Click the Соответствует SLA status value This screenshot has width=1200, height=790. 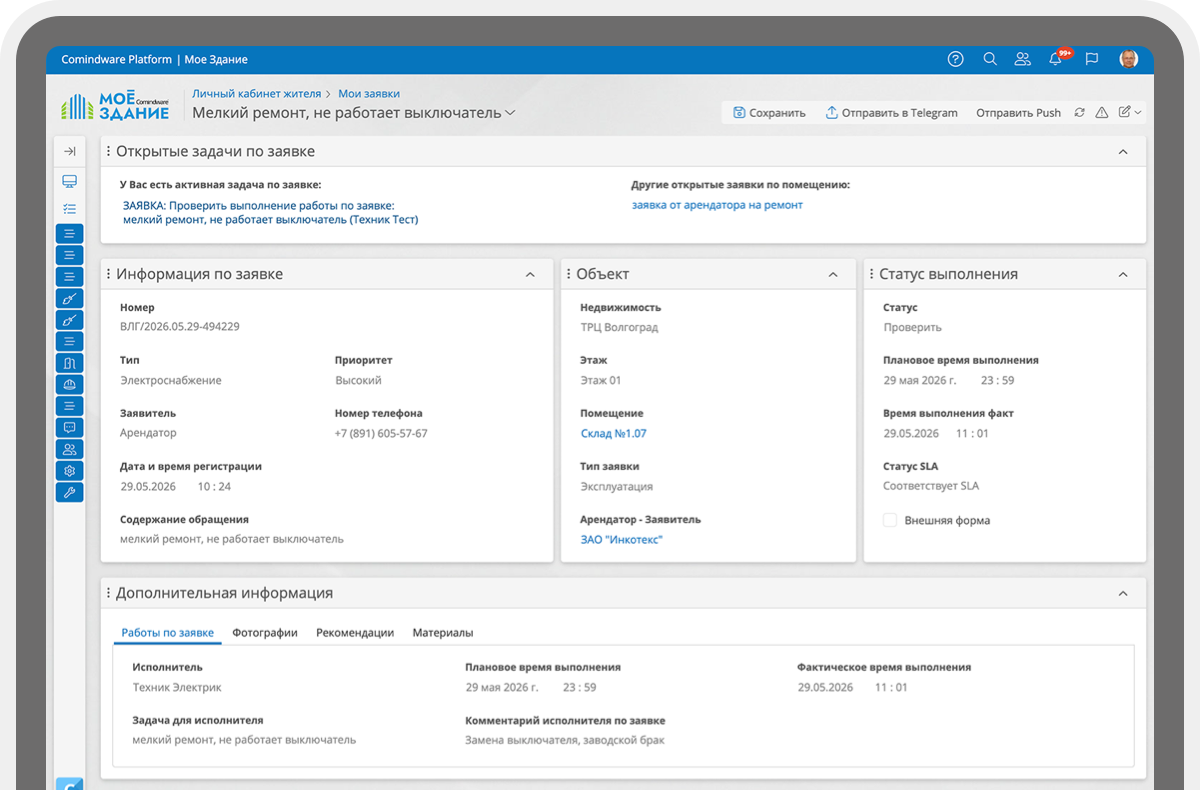(931, 486)
